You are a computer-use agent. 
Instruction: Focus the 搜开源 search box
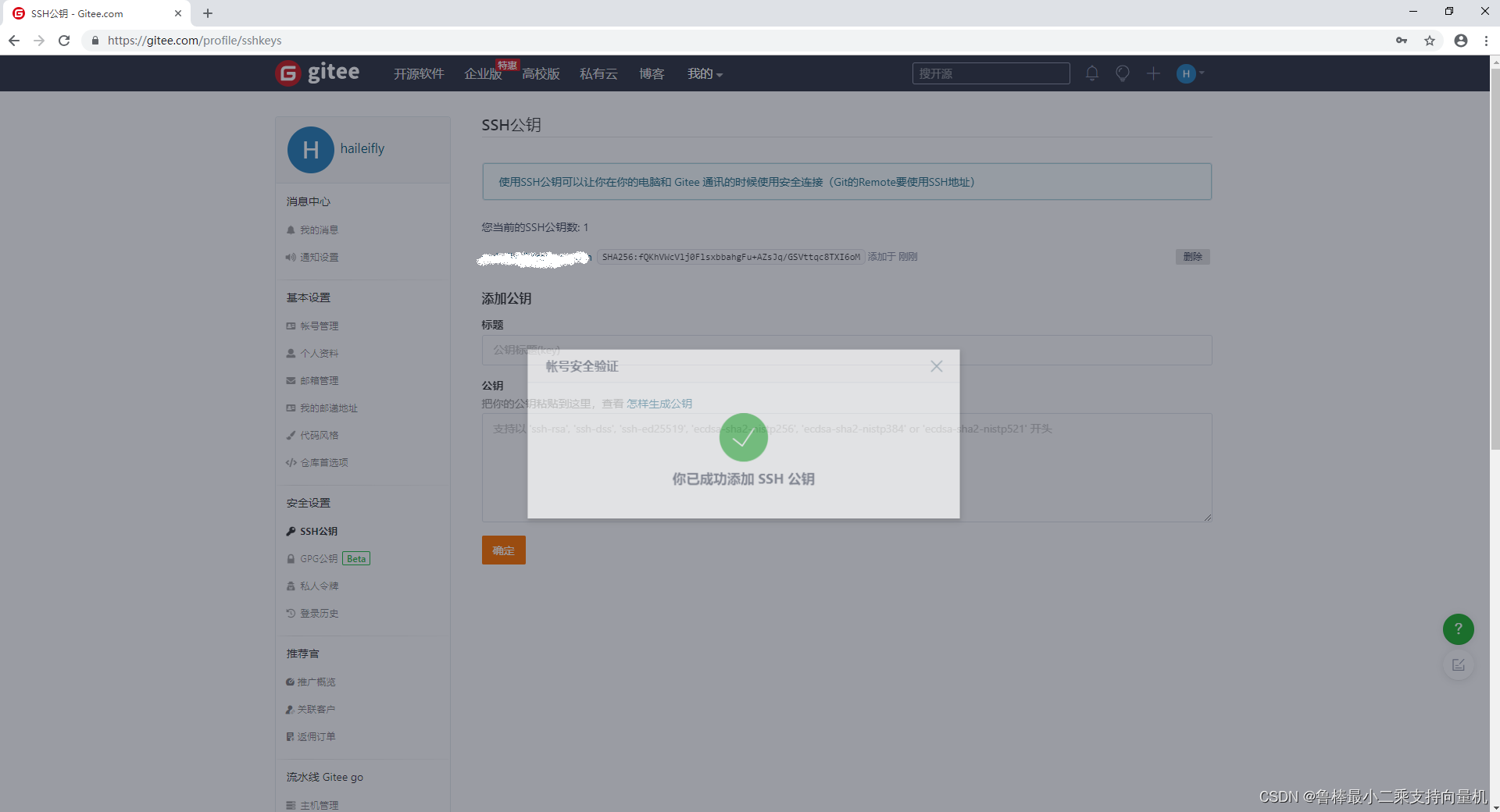(991, 73)
